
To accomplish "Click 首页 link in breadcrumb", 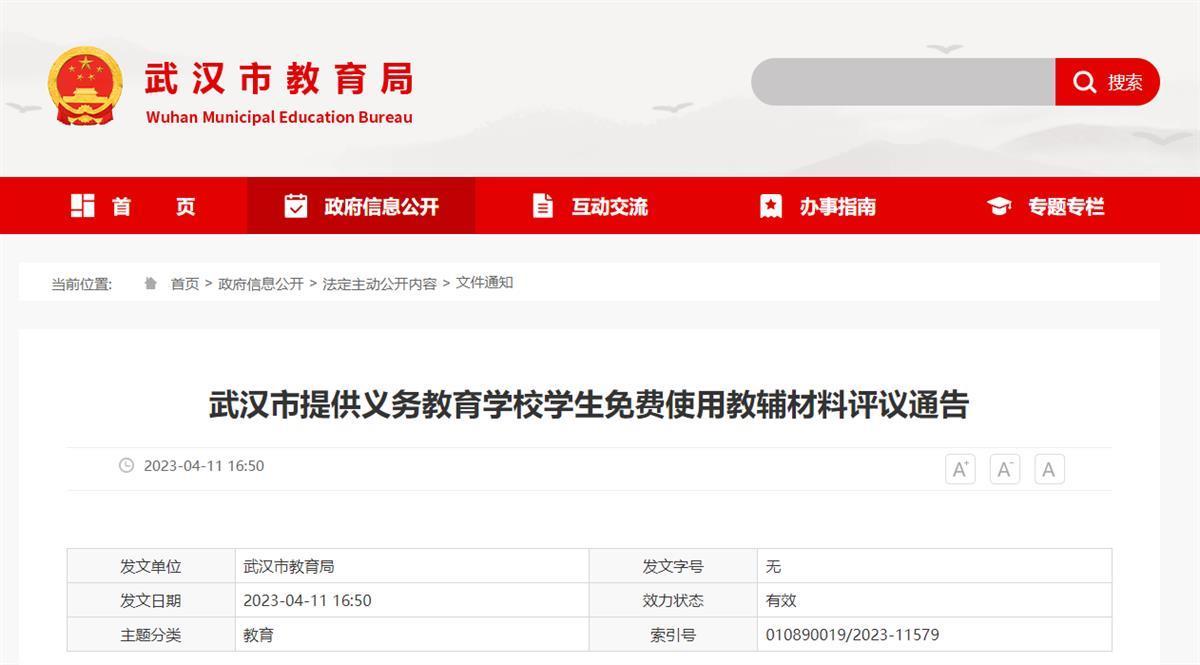I will (185, 284).
